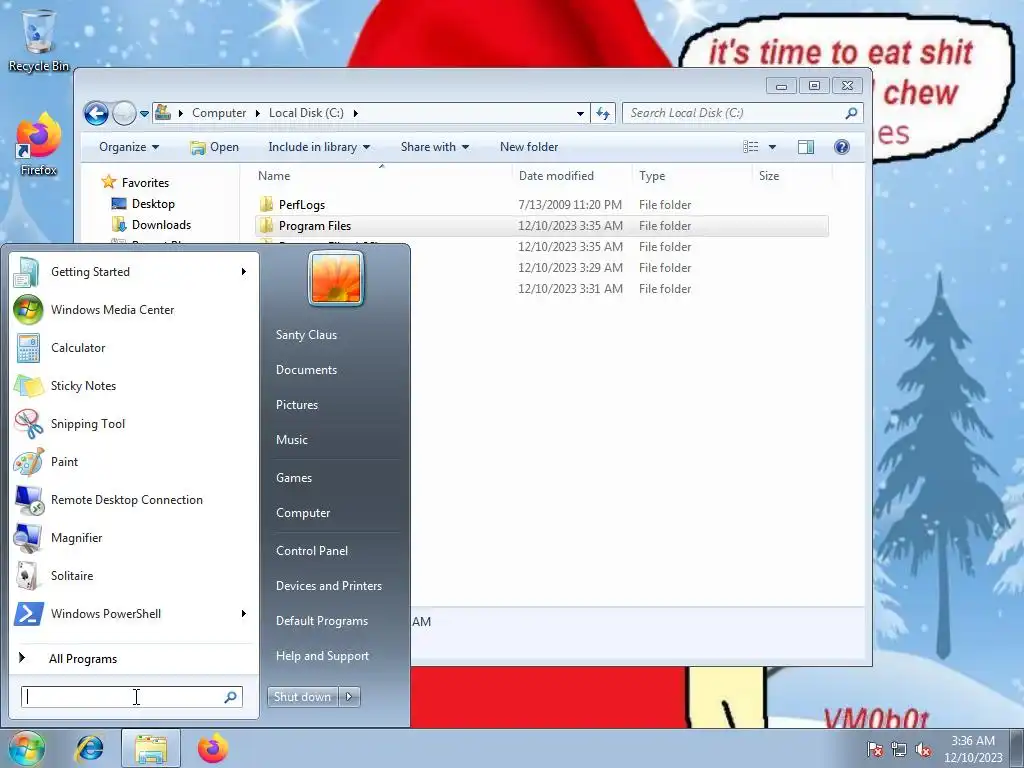Screen dimensions: 1024x768
Task: Expand the address bar history dropdown
Action: click(580, 114)
